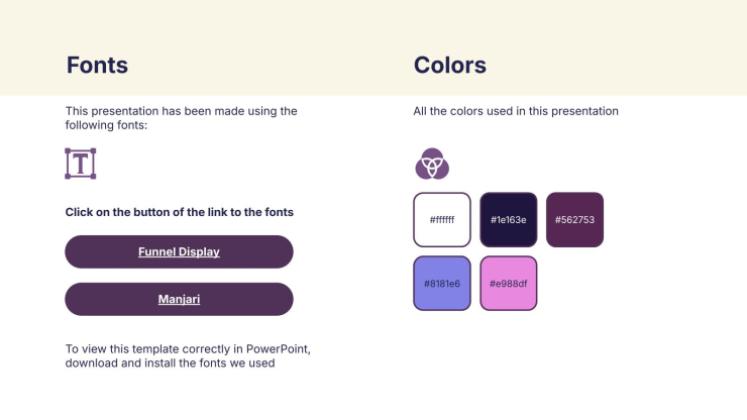This screenshot has height=420, width=747.
Task: Select the dark navy #1e163e swatch
Action: coord(508,220)
